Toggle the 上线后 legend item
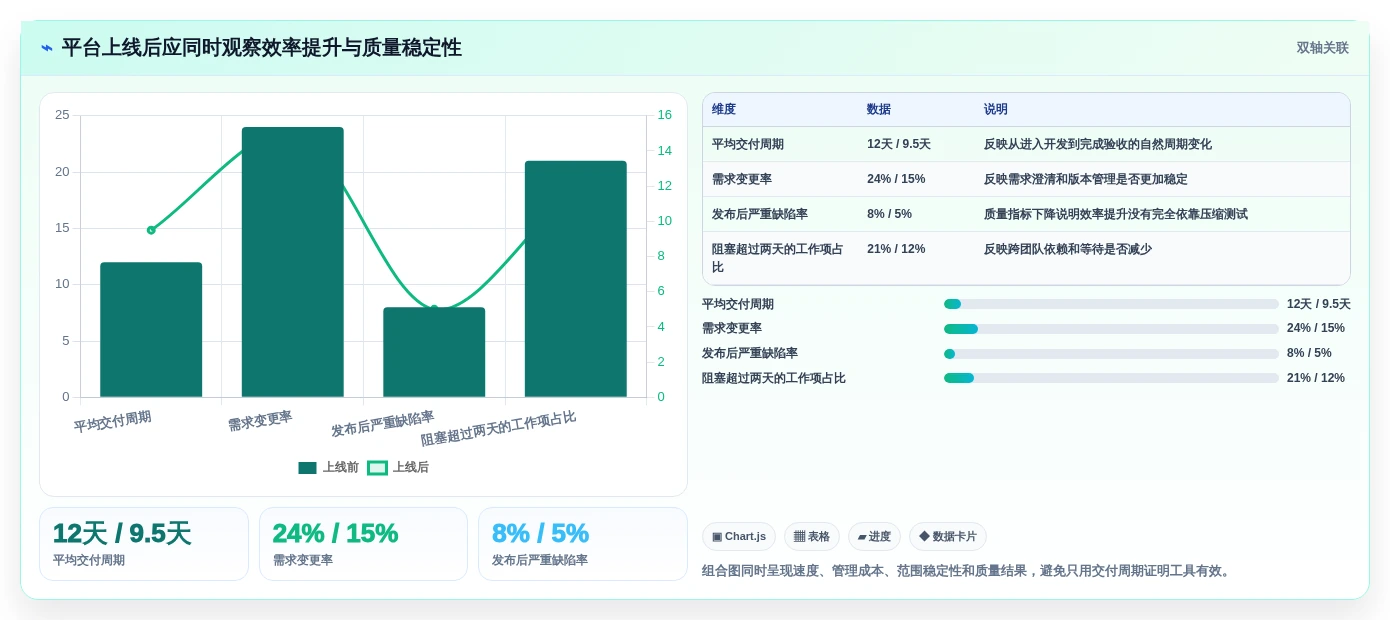Image resolution: width=1390 pixels, height=620 pixels. 398,467
